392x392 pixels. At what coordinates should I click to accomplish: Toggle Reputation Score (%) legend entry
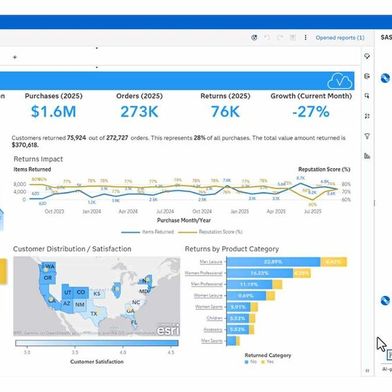(210, 232)
